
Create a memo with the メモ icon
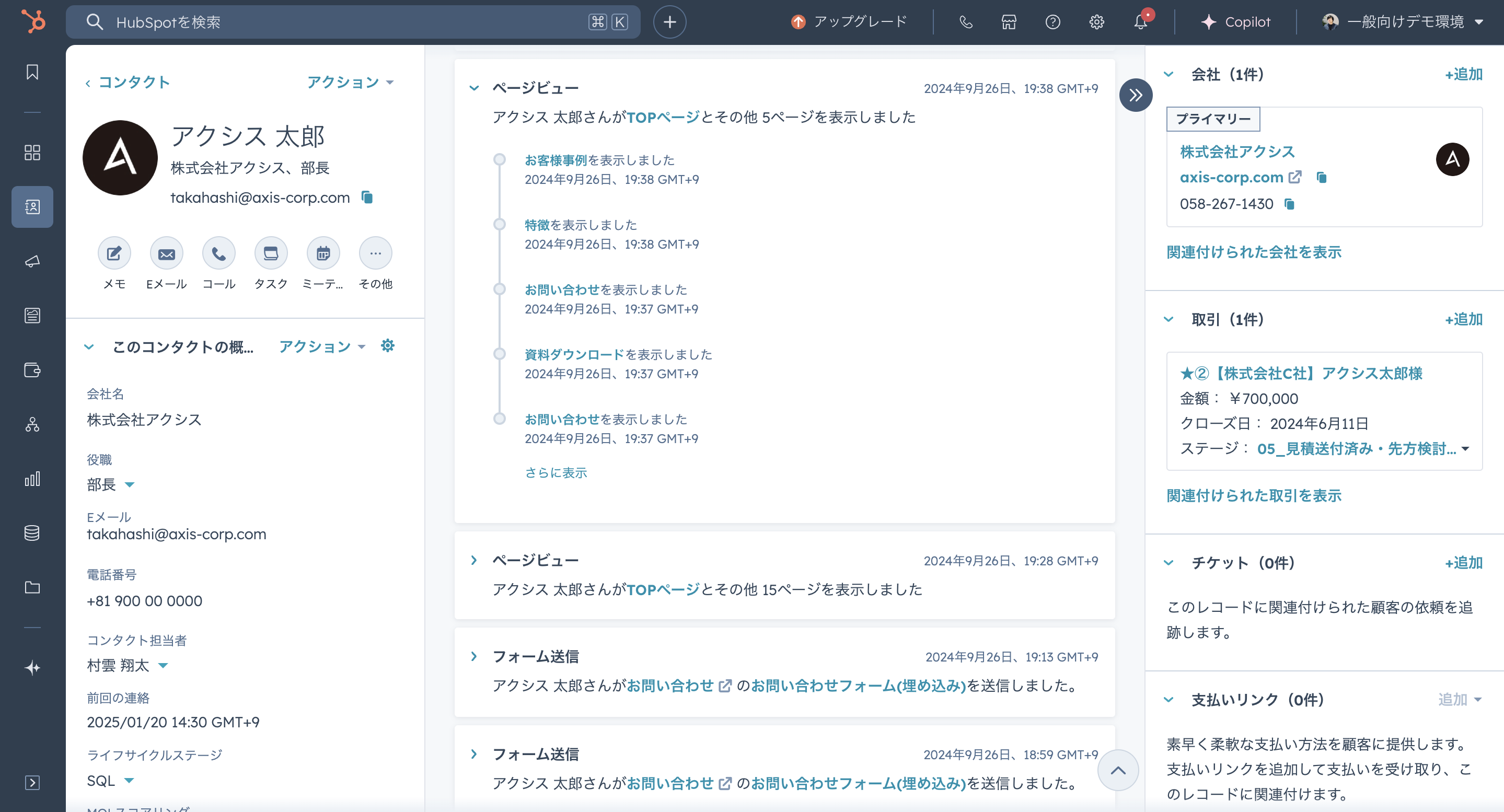point(114,253)
